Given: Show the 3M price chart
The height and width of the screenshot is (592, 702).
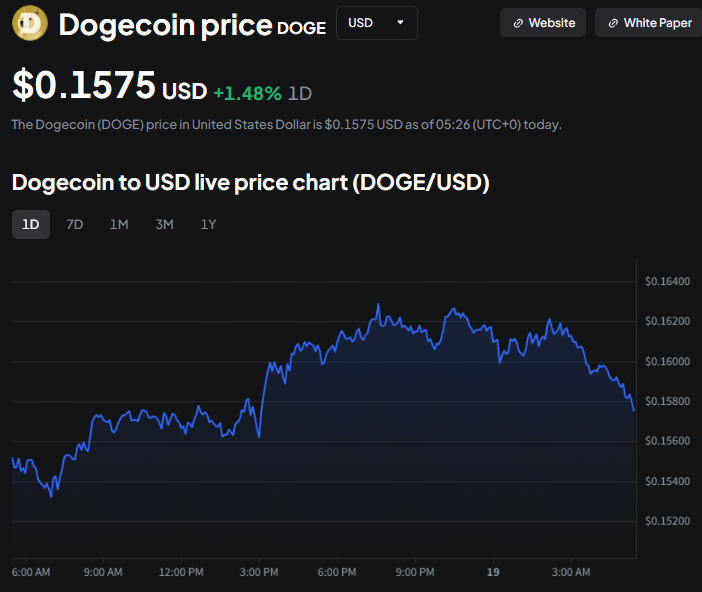Looking at the screenshot, I should coord(164,225).
